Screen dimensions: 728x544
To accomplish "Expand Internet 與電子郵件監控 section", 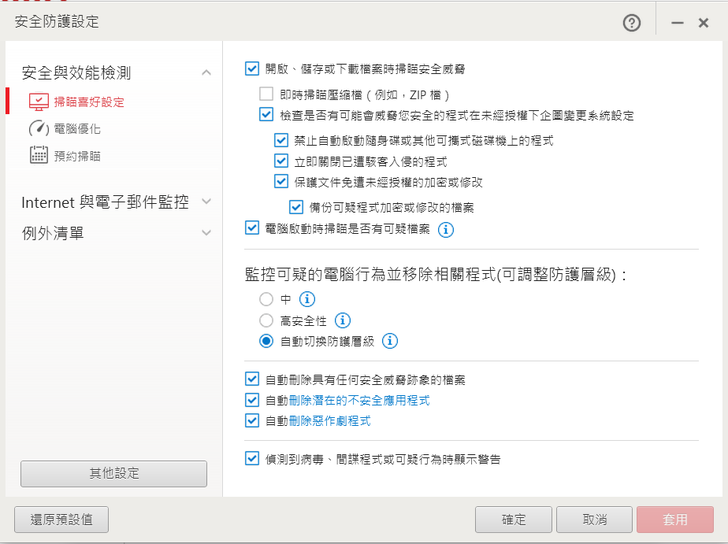I will click(x=206, y=202).
